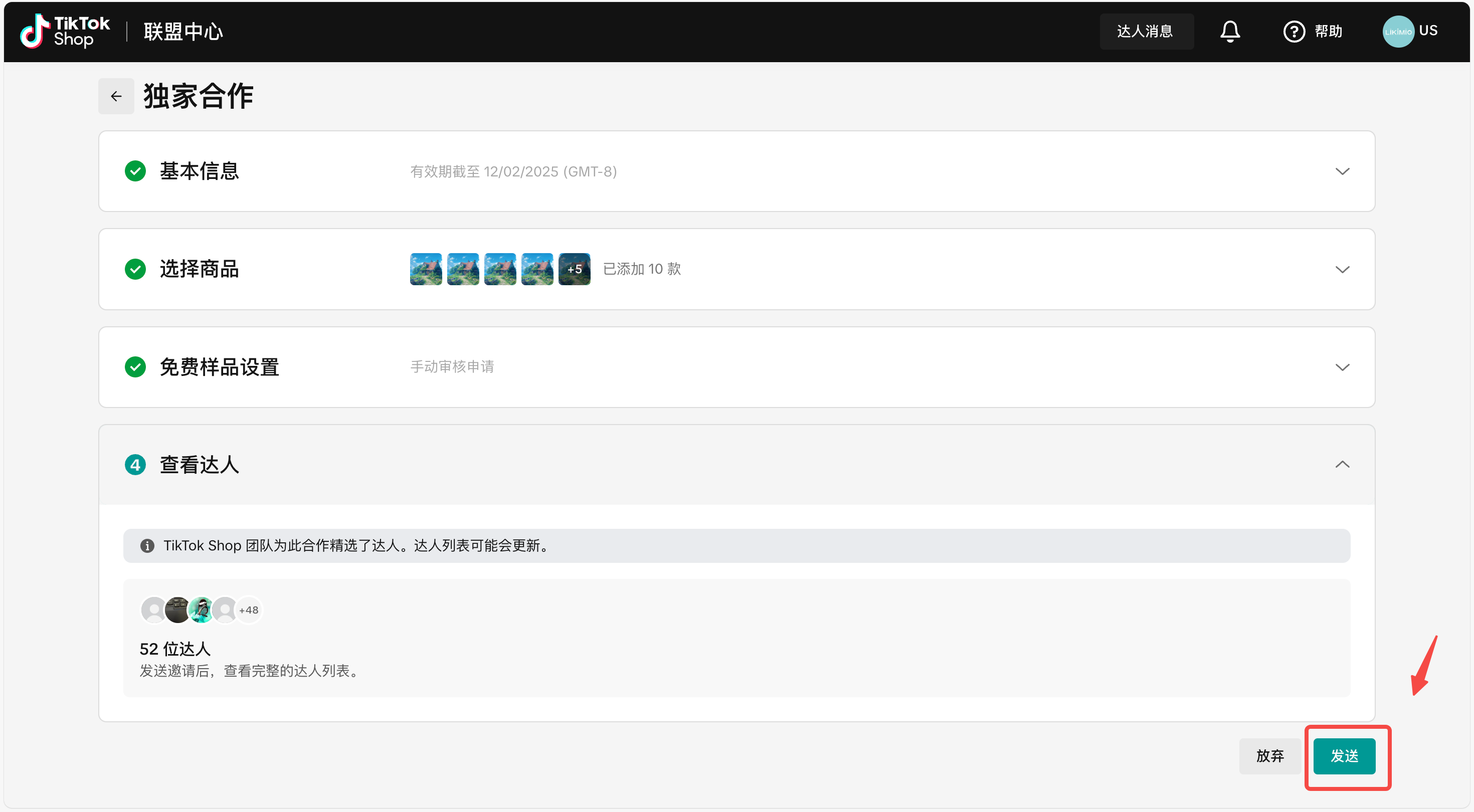Open the LIKIMIO account avatar
The width and height of the screenshot is (1474, 812).
pyautogui.click(x=1397, y=32)
